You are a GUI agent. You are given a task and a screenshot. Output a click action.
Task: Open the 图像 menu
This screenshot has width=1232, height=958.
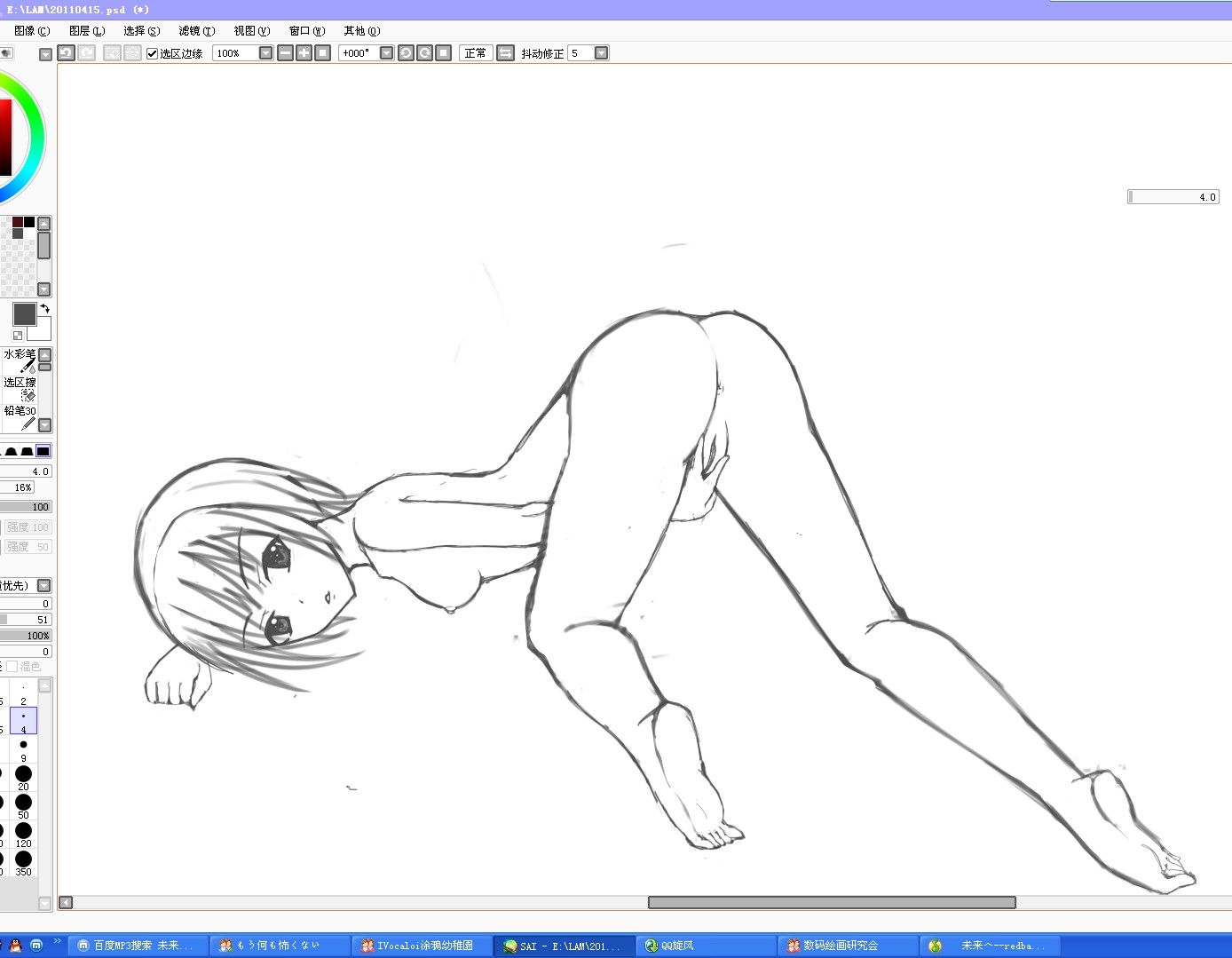click(x=32, y=30)
